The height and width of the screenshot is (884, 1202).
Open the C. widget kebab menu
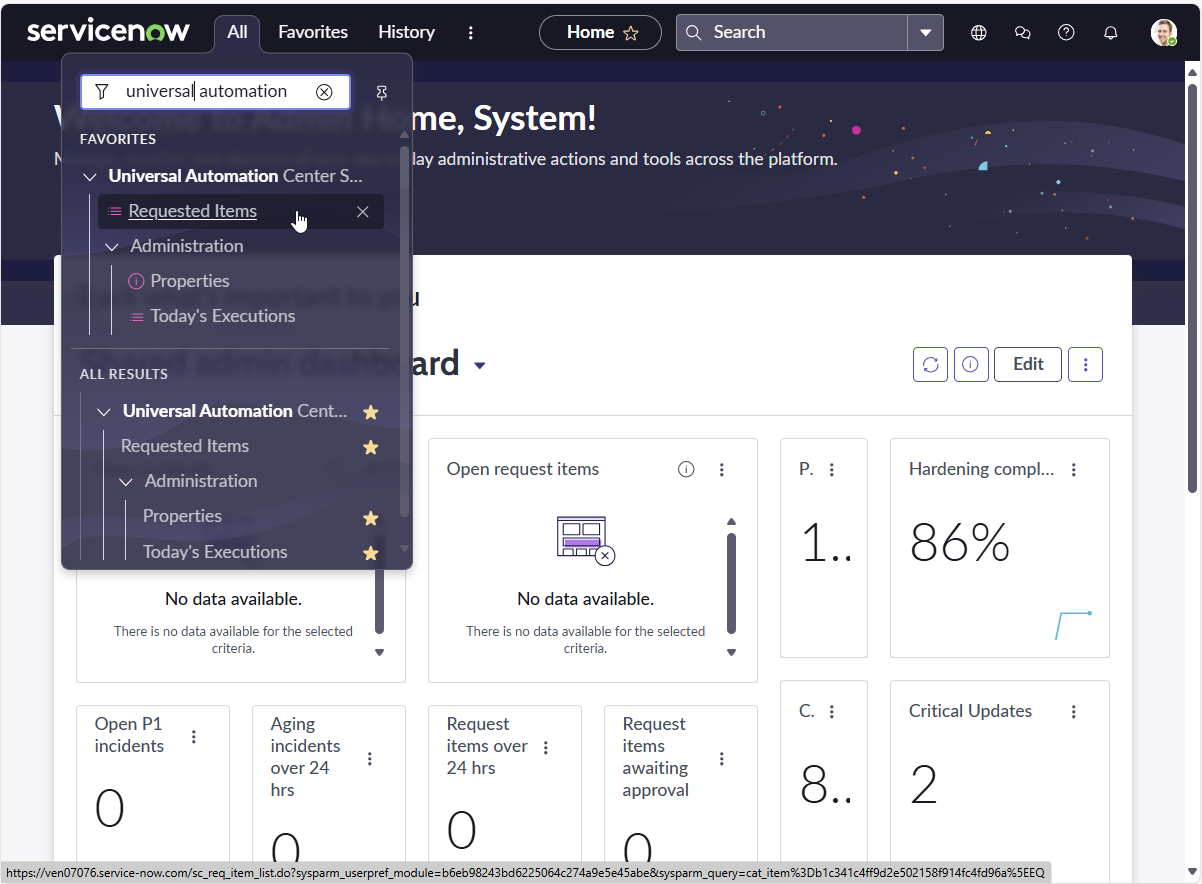coord(832,711)
